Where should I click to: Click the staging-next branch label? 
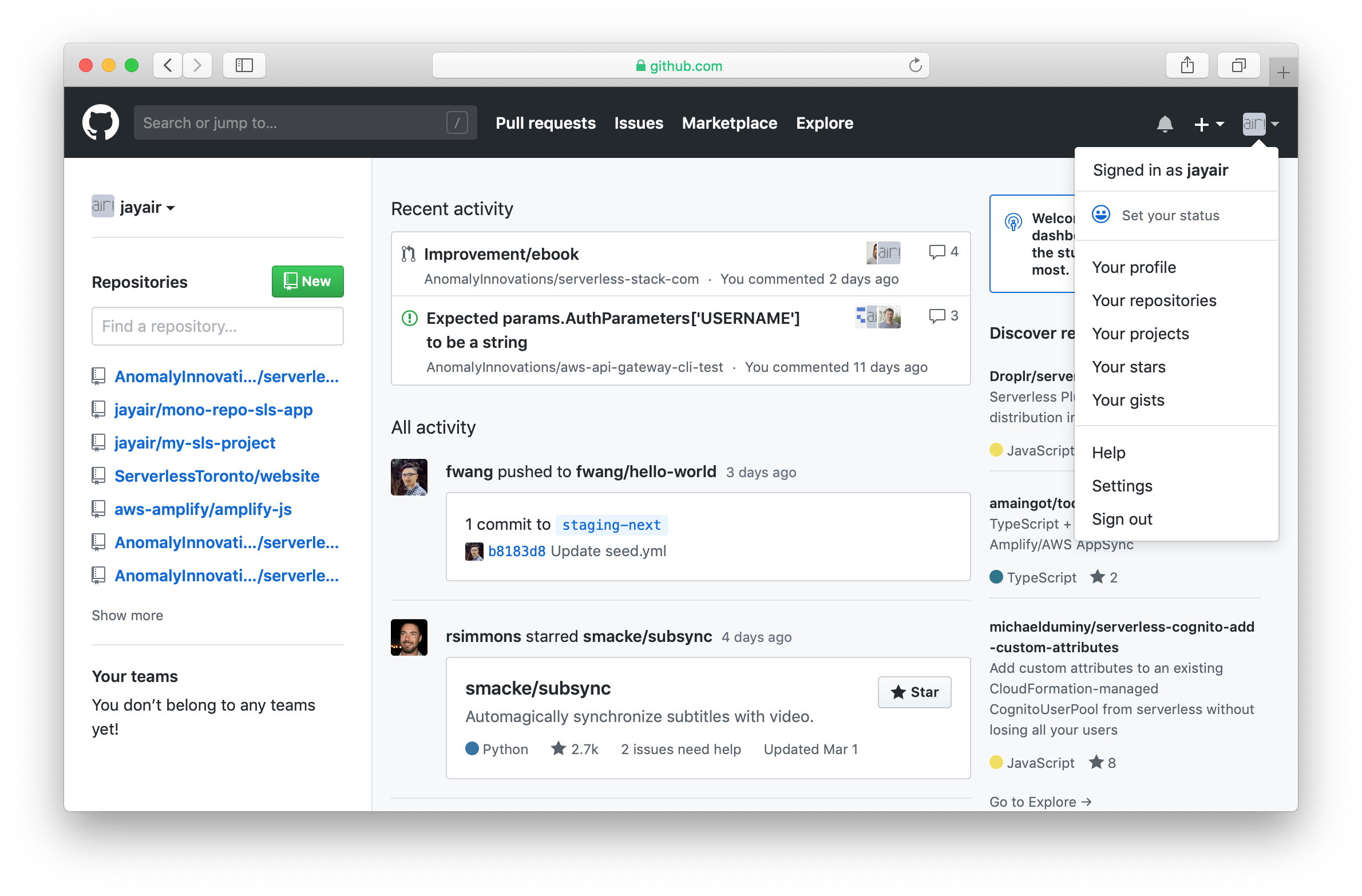(x=611, y=525)
